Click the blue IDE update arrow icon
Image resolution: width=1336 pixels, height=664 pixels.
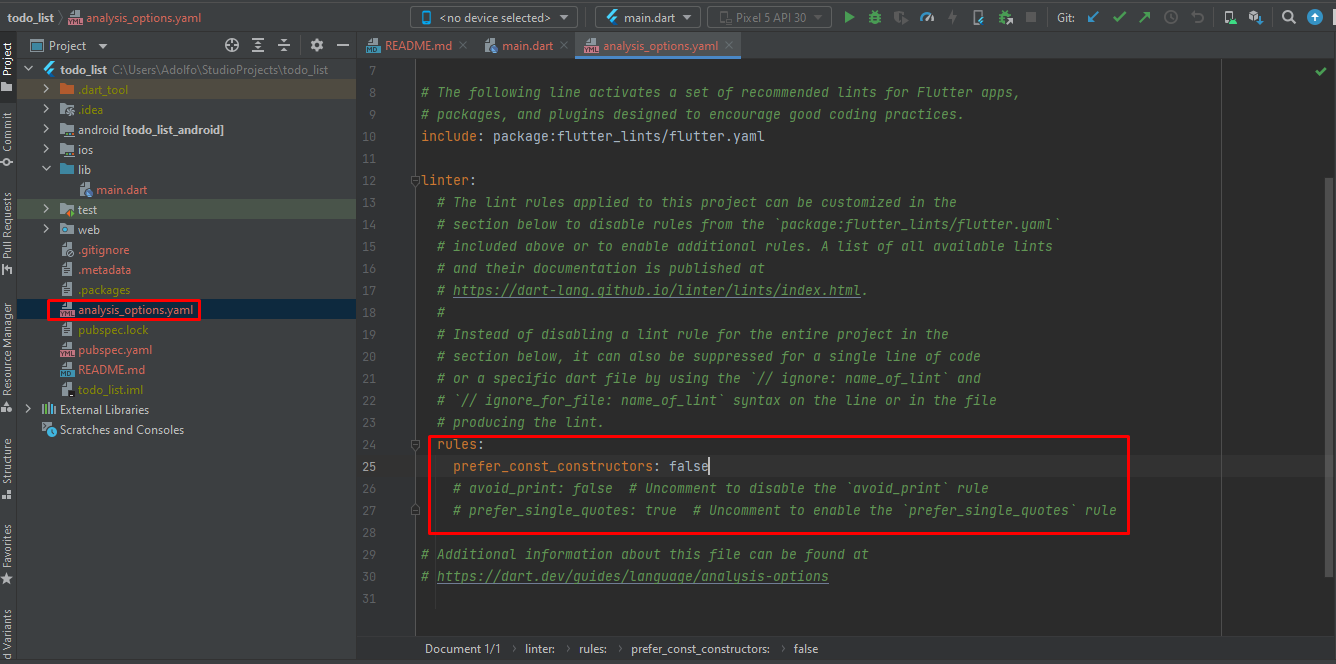1315,17
